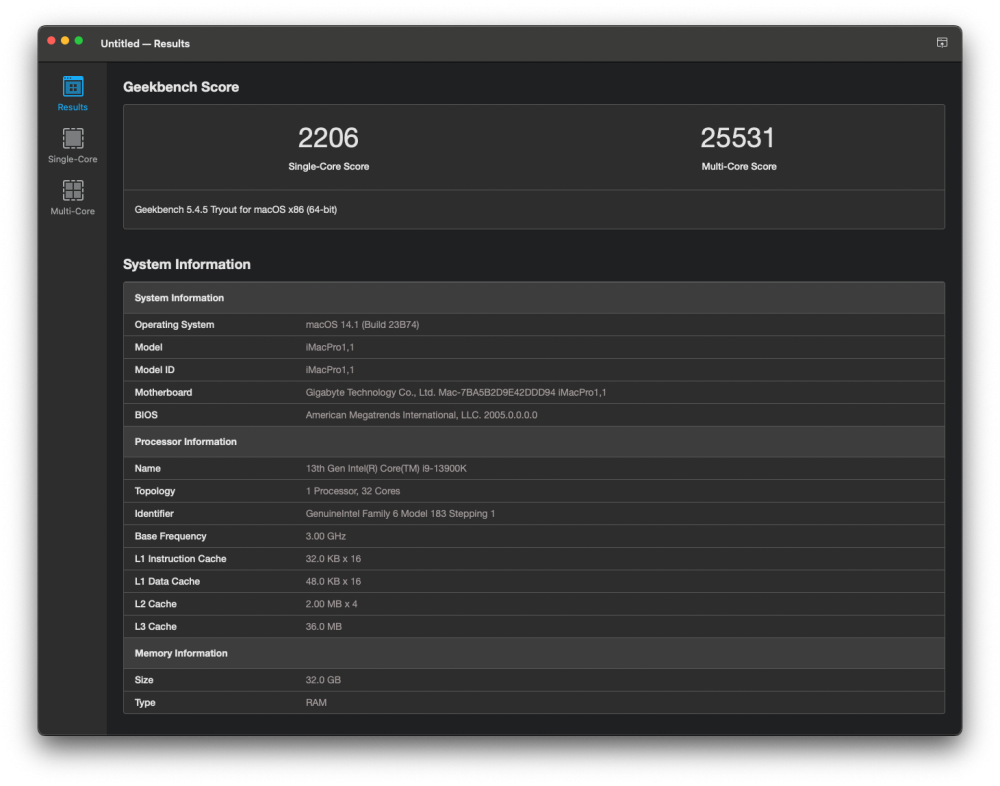Click the 'macOS 14.1 (Build 23B74)' value
1000x786 pixels.
click(x=362, y=325)
